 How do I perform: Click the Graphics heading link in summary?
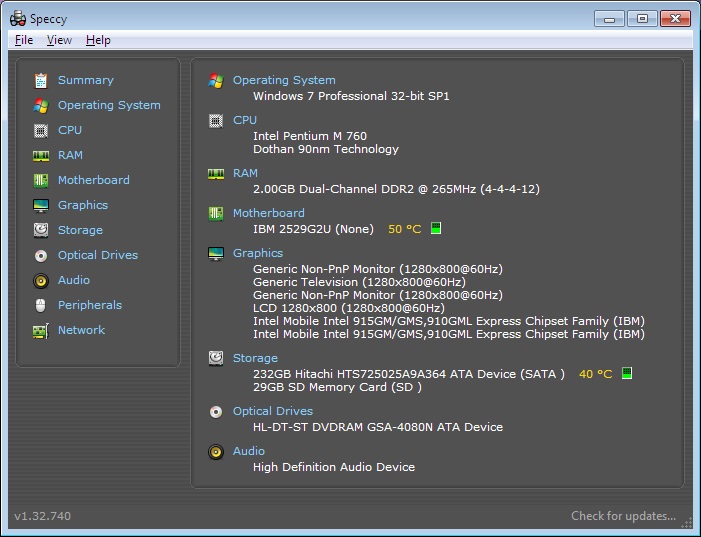(258, 254)
